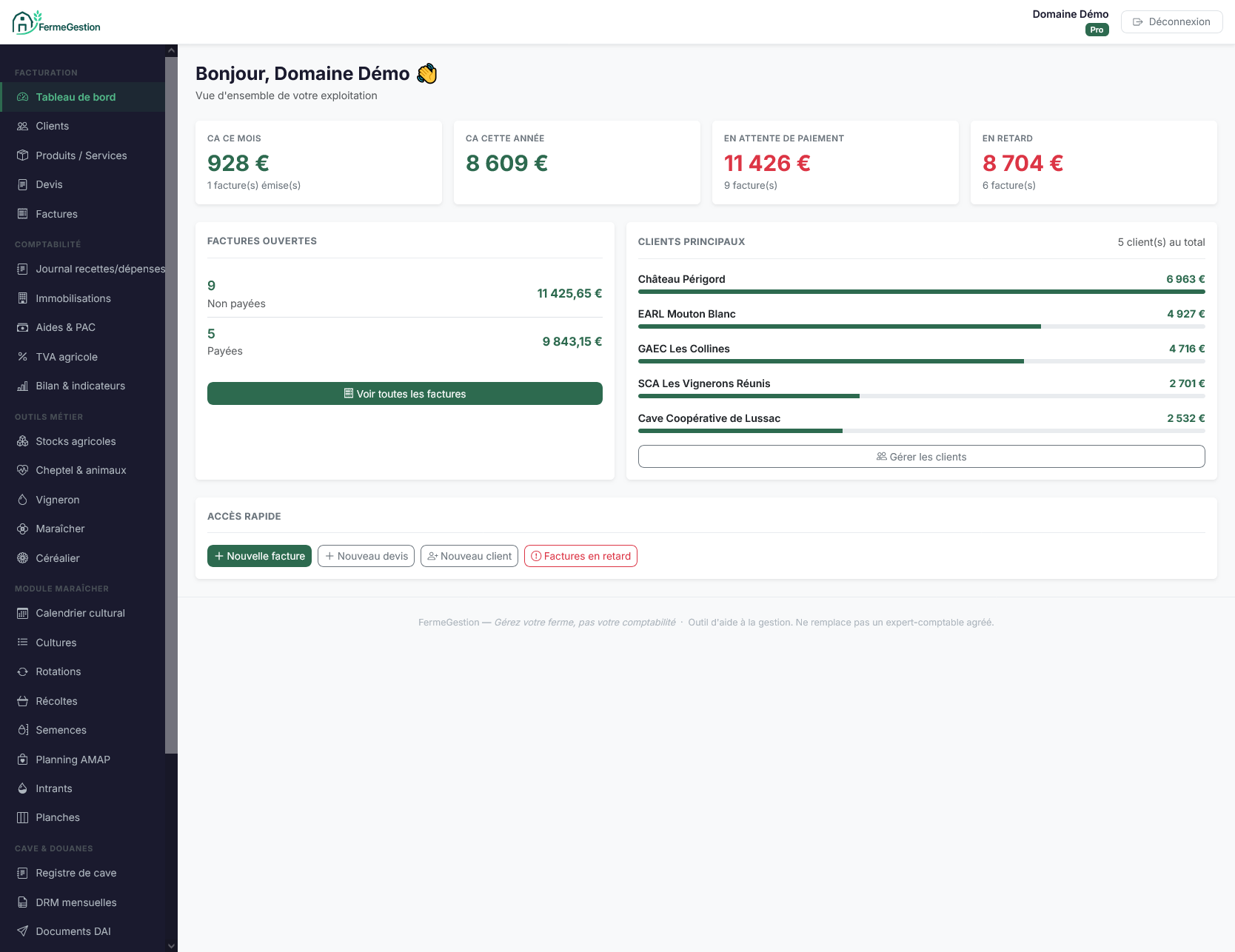This screenshot has width=1235, height=952.
Task: Click the Devis document icon
Action: pyautogui.click(x=22, y=184)
